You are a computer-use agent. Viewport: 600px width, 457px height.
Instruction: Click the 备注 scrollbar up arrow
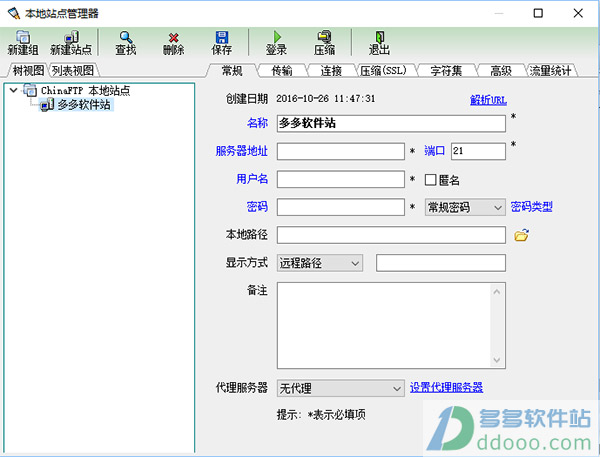click(497, 292)
